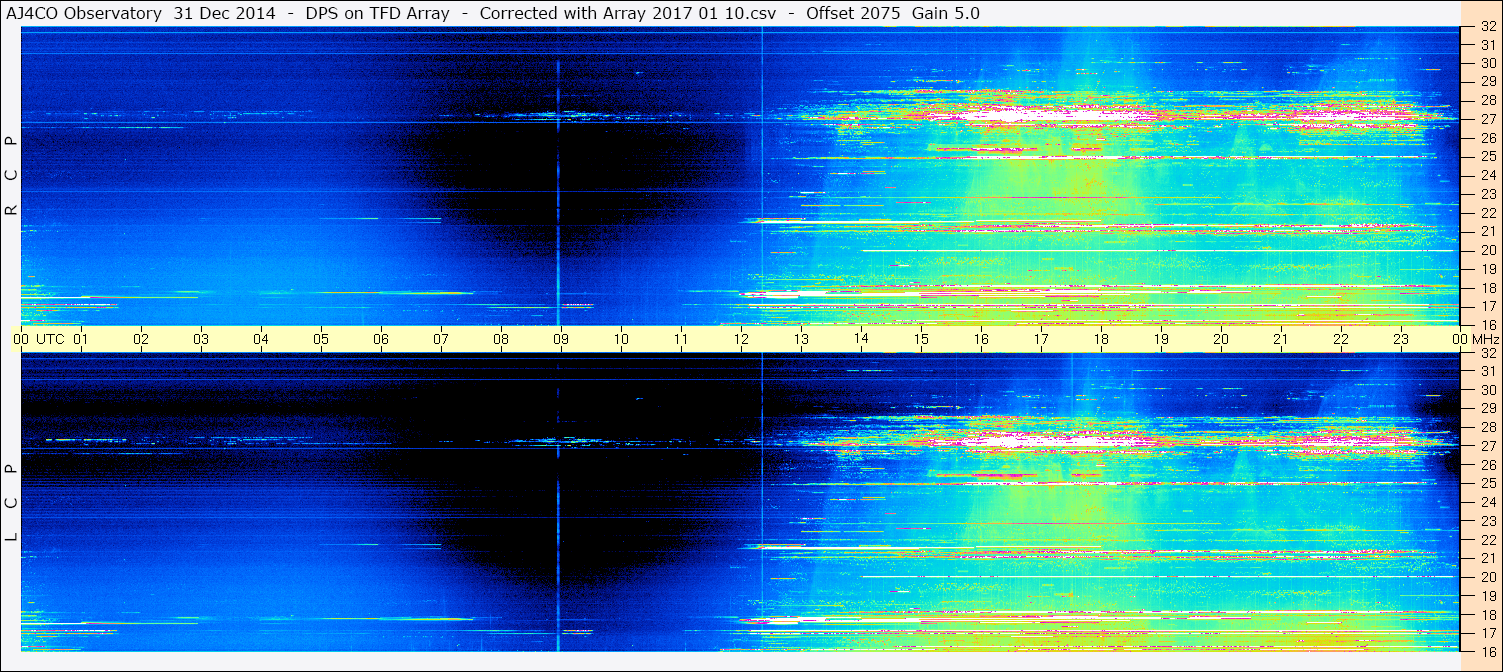Click 27 MHz label on RCP panel scale
The image size is (1503, 672).
tap(1488, 119)
